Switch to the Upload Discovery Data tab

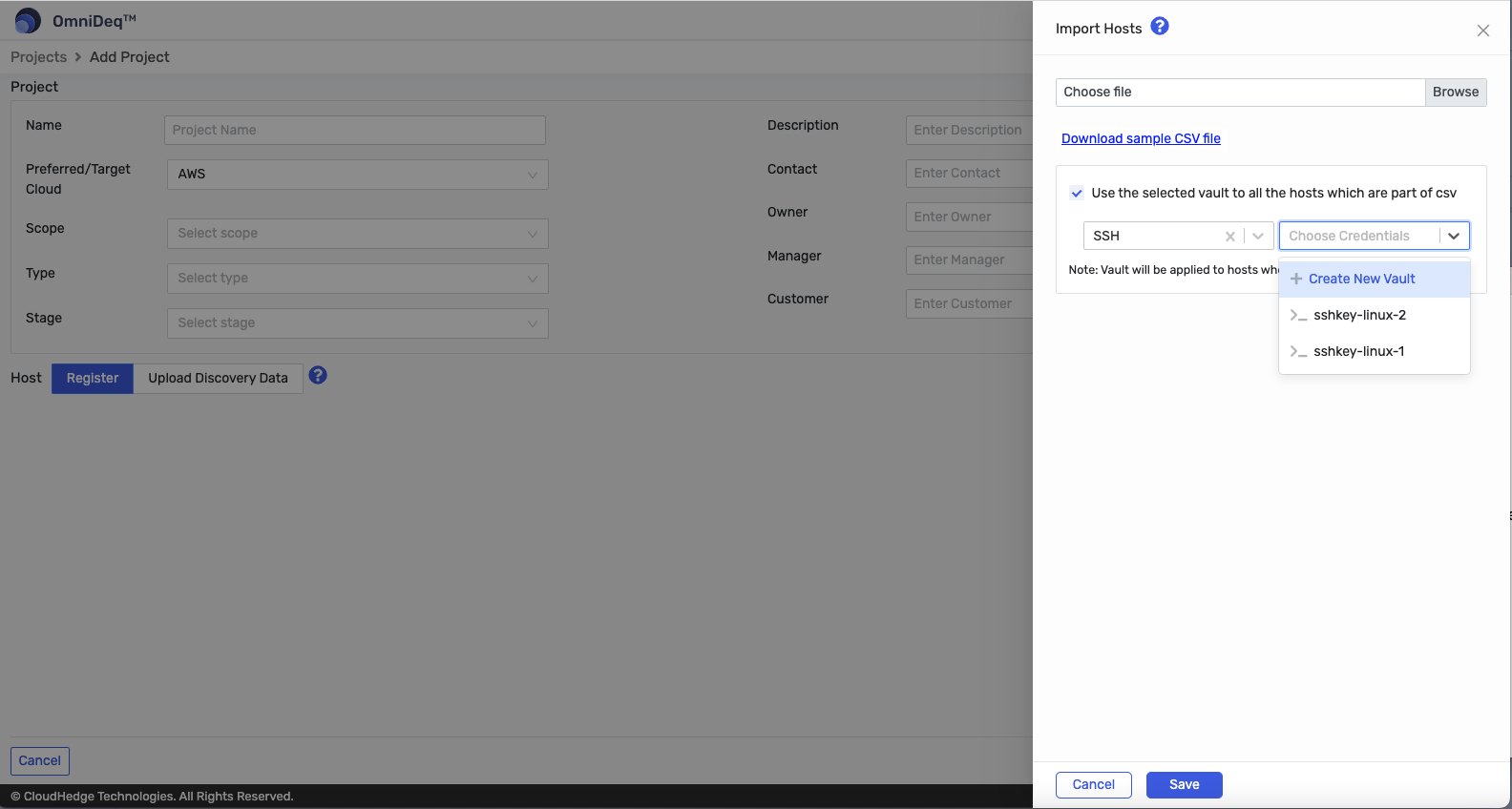218,378
